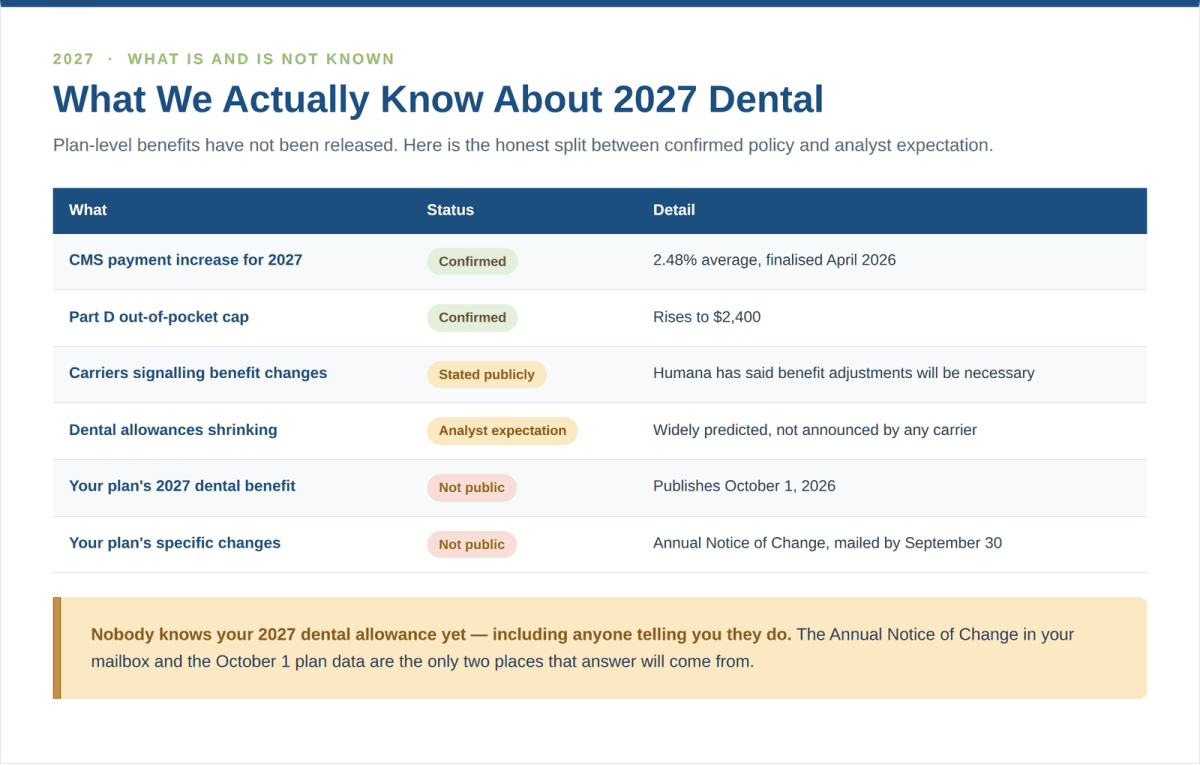Click 'Not public' badge in specific changes row
The width and height of the screenshot is (1200, 765).
tap(472, 544)
